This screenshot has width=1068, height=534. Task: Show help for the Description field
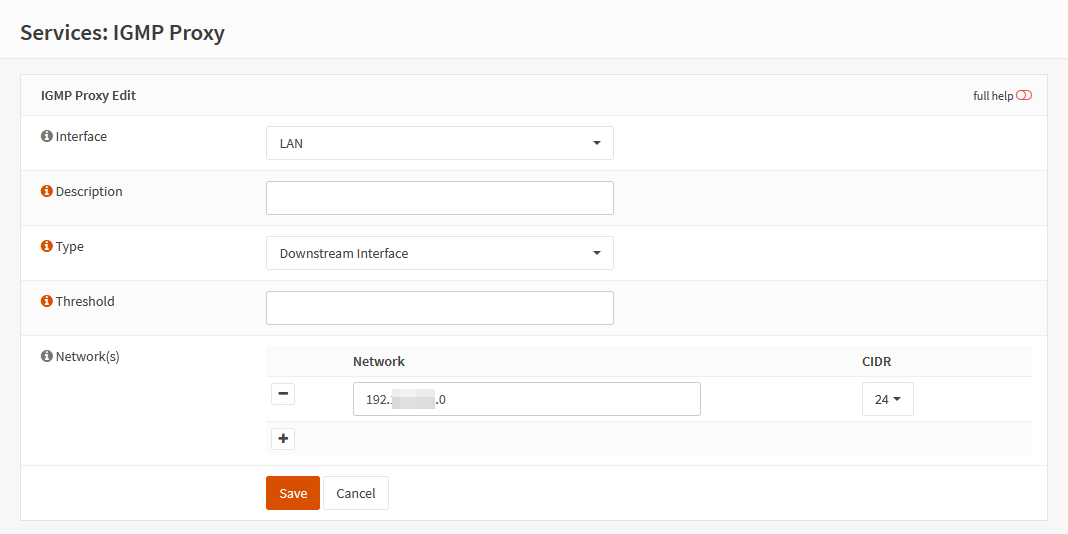[47, 192]
